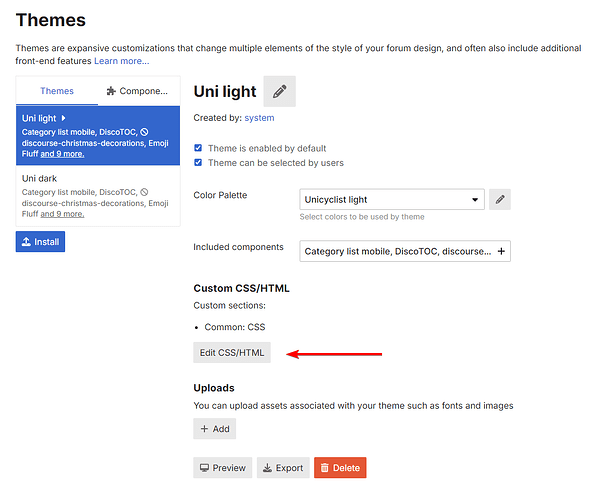
Task: Add a component with the plus icon
Action: point(501,251)
